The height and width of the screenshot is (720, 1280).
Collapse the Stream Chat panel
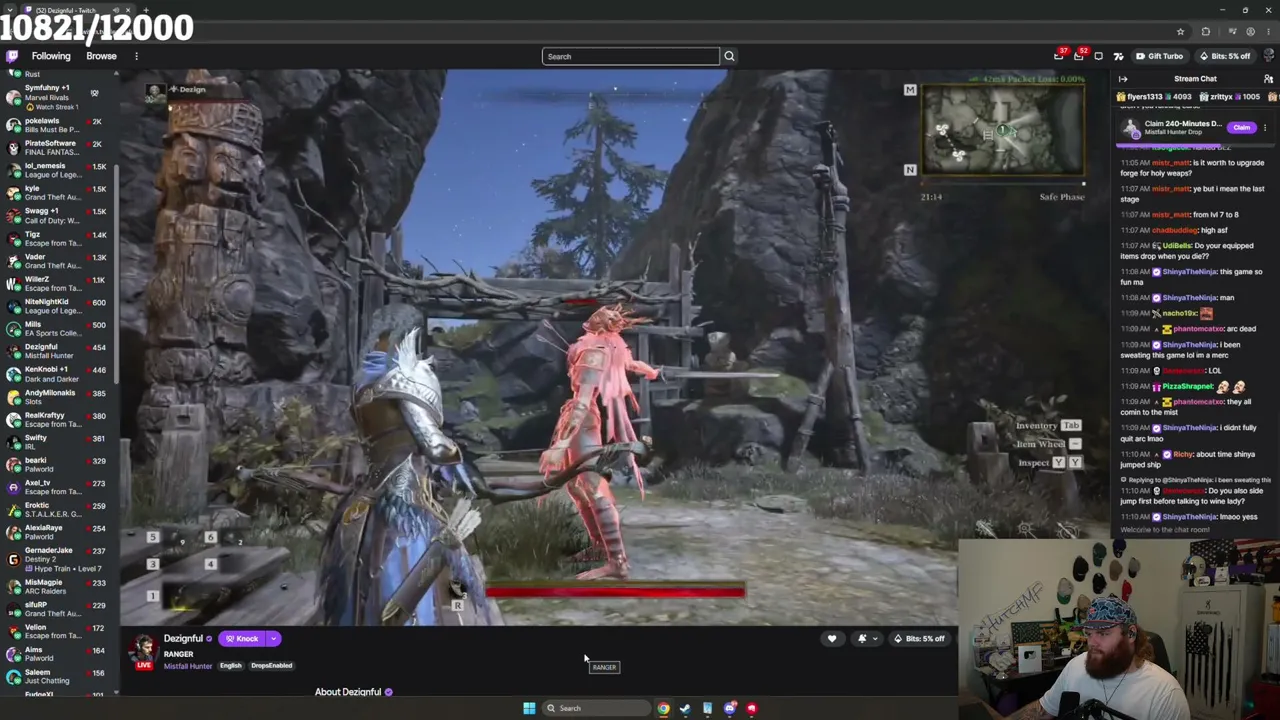pyautogui.click(x=1123, y=79)
